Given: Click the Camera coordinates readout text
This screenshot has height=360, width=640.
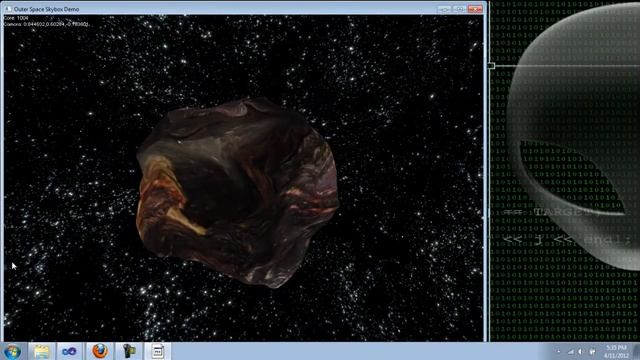Looking at the screenshot, I should 46,24.
